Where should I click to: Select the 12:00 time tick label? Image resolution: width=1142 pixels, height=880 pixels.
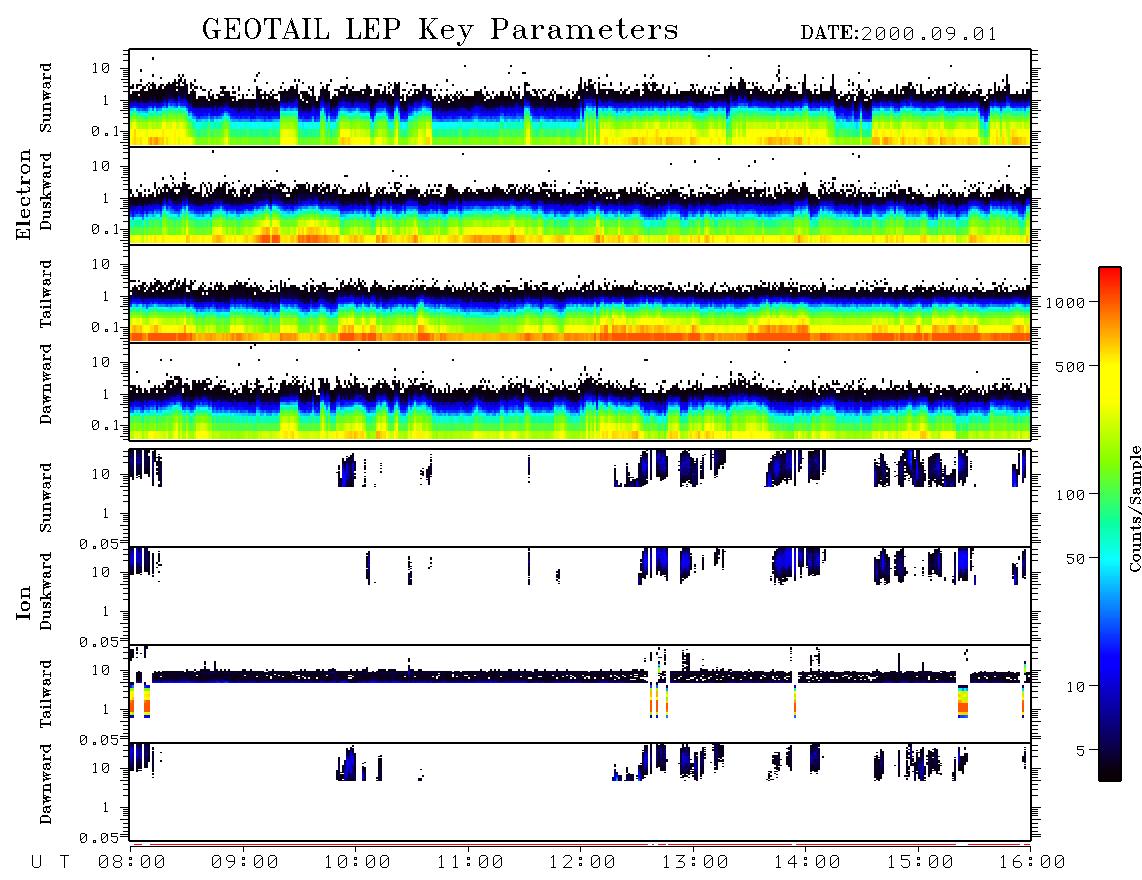(582, 863)
